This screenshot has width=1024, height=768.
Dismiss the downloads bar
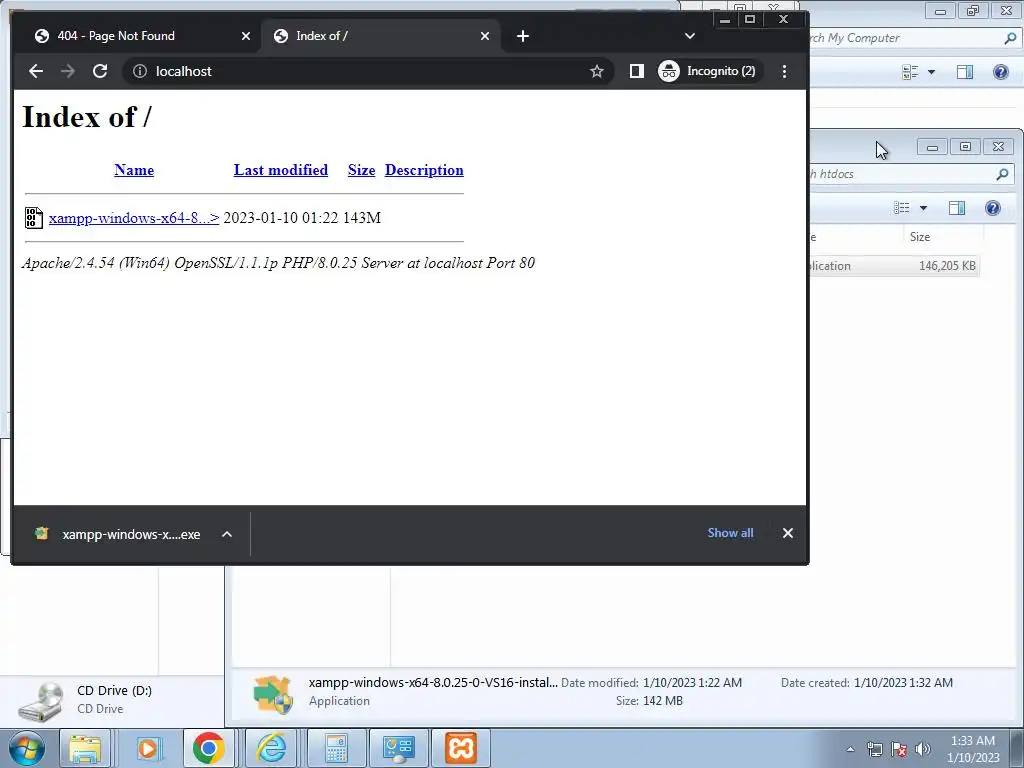(x=788, y=533)
